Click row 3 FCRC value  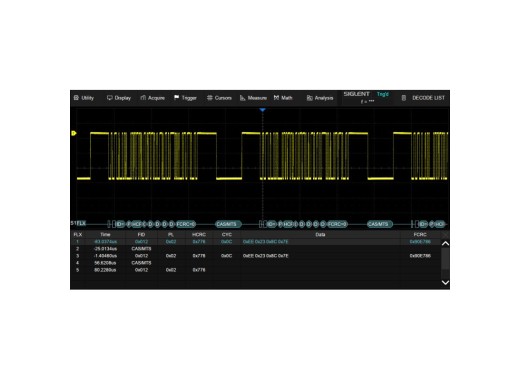[x=420, y=256]
